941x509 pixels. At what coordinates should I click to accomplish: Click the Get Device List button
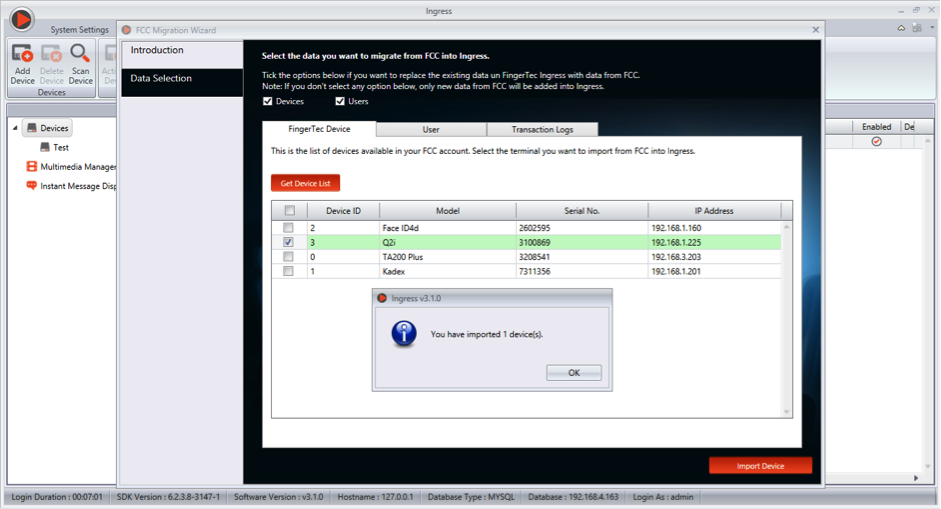pyautogui.click(x=305, y=183)
